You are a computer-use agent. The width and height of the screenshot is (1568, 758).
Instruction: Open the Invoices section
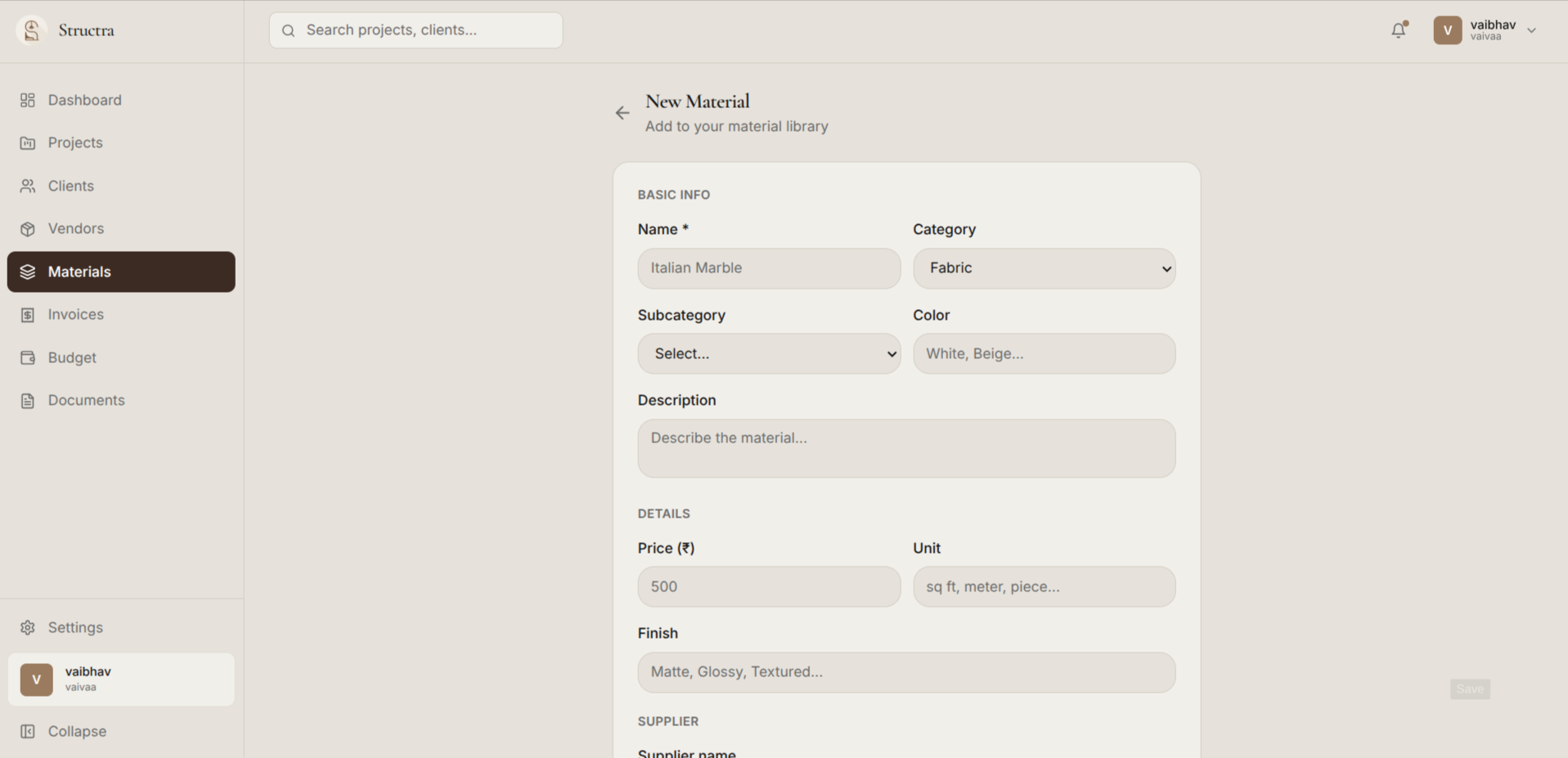(x=121, y=315)
